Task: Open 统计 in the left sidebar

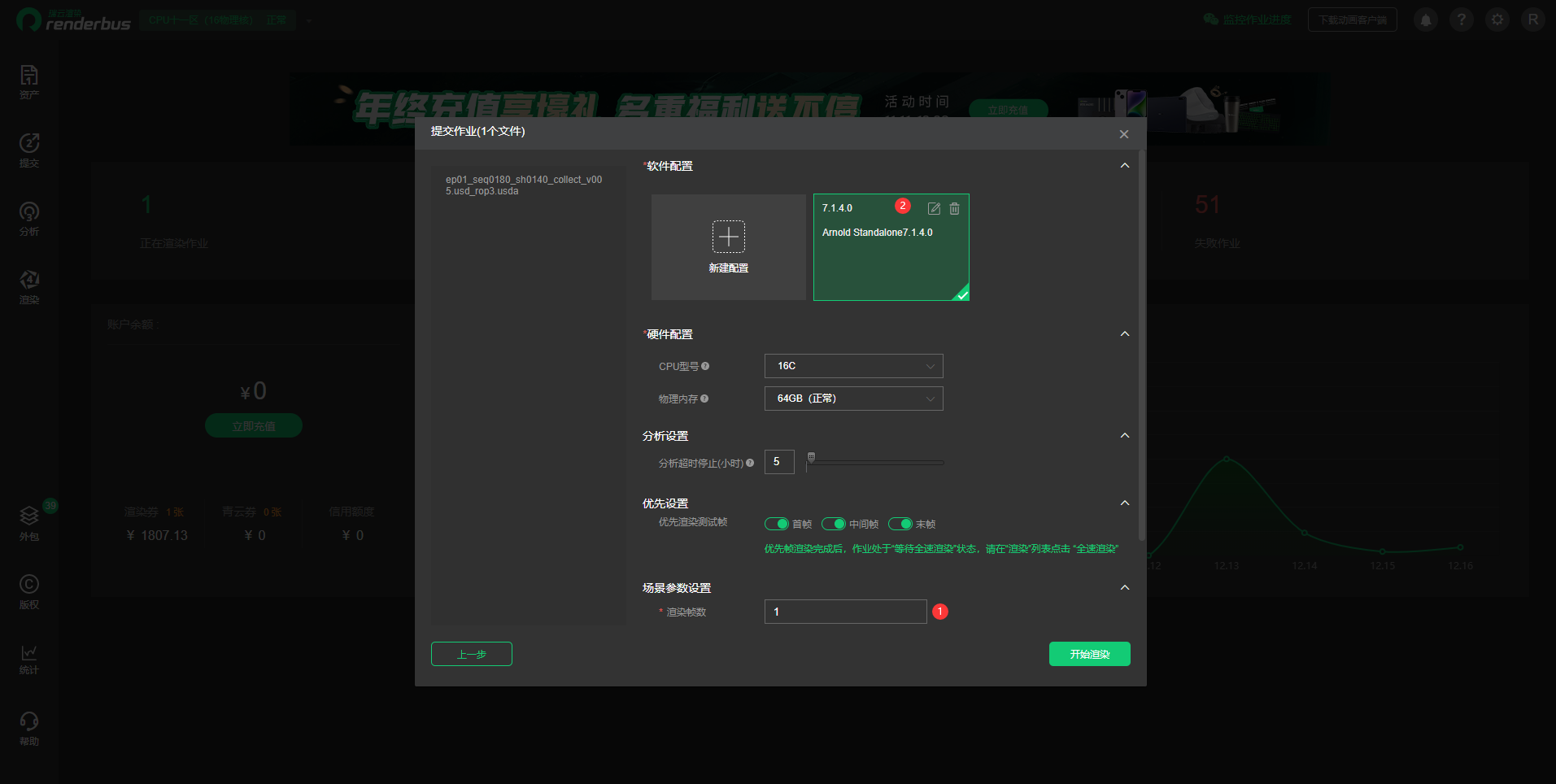Action: (x=29, y=660)
